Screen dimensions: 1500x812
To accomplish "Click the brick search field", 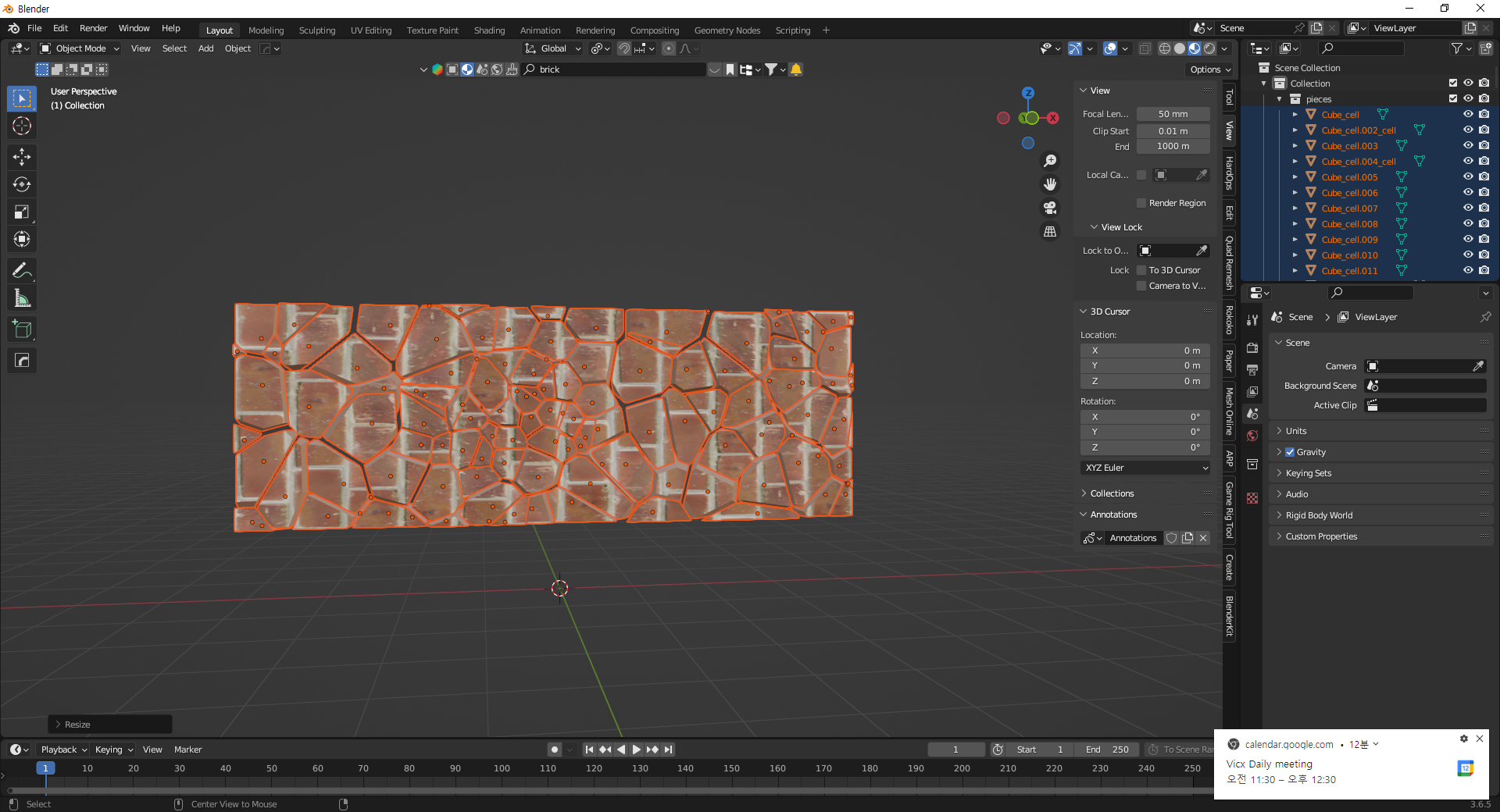I will pyautogui.click(x=614, y=69).
